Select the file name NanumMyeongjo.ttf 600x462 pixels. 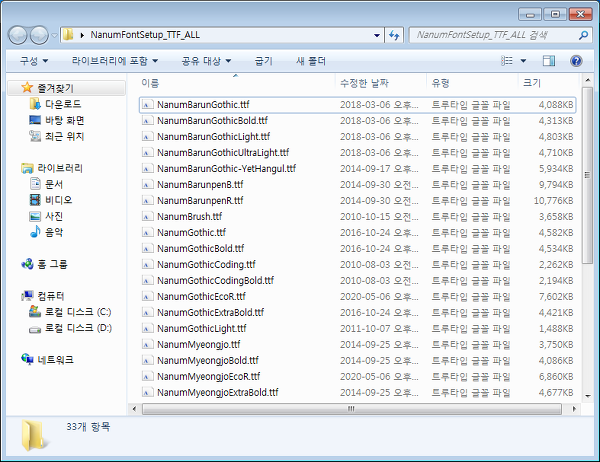tap(199, 344)
